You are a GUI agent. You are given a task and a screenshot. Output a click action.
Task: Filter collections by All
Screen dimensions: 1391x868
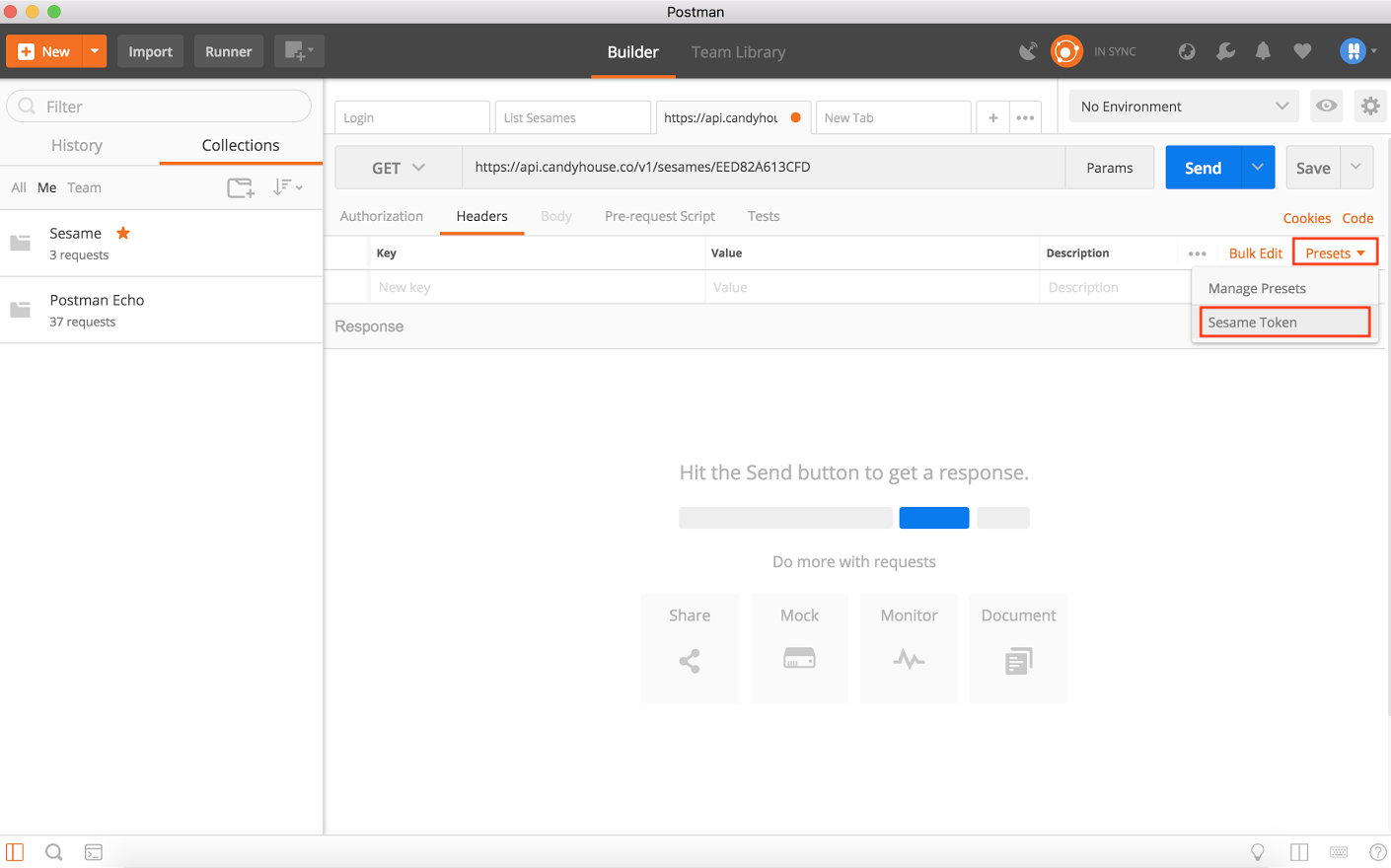pyautogui.click(x=19, y=187)
